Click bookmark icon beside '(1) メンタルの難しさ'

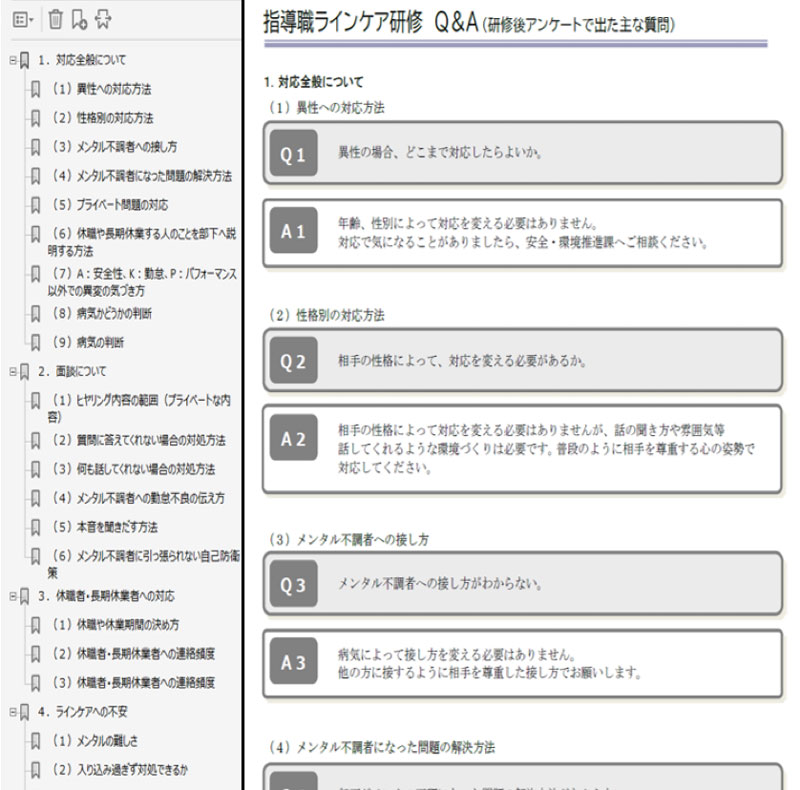click(x=37, y=741)
